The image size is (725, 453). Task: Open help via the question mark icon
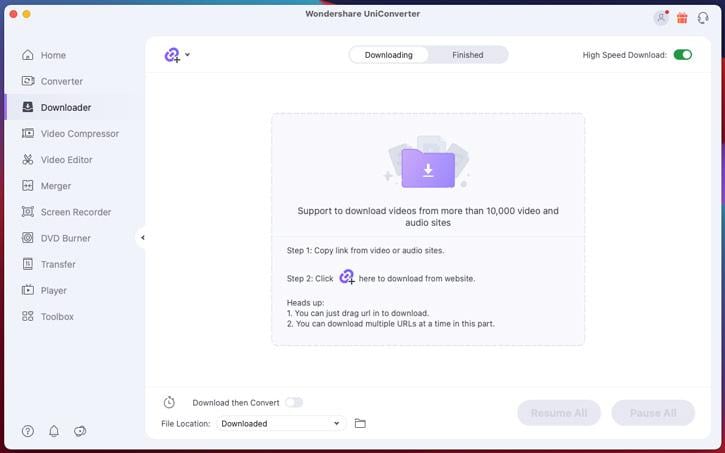pos(28,431)
